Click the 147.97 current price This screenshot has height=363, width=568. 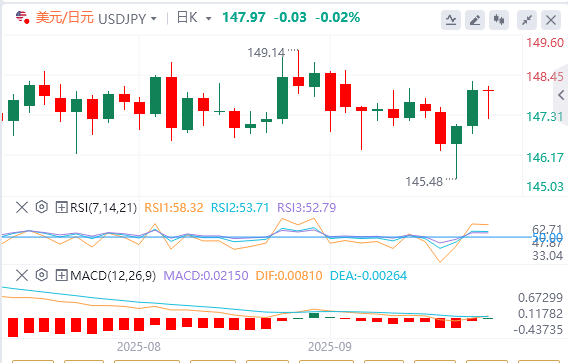[244, 17]
